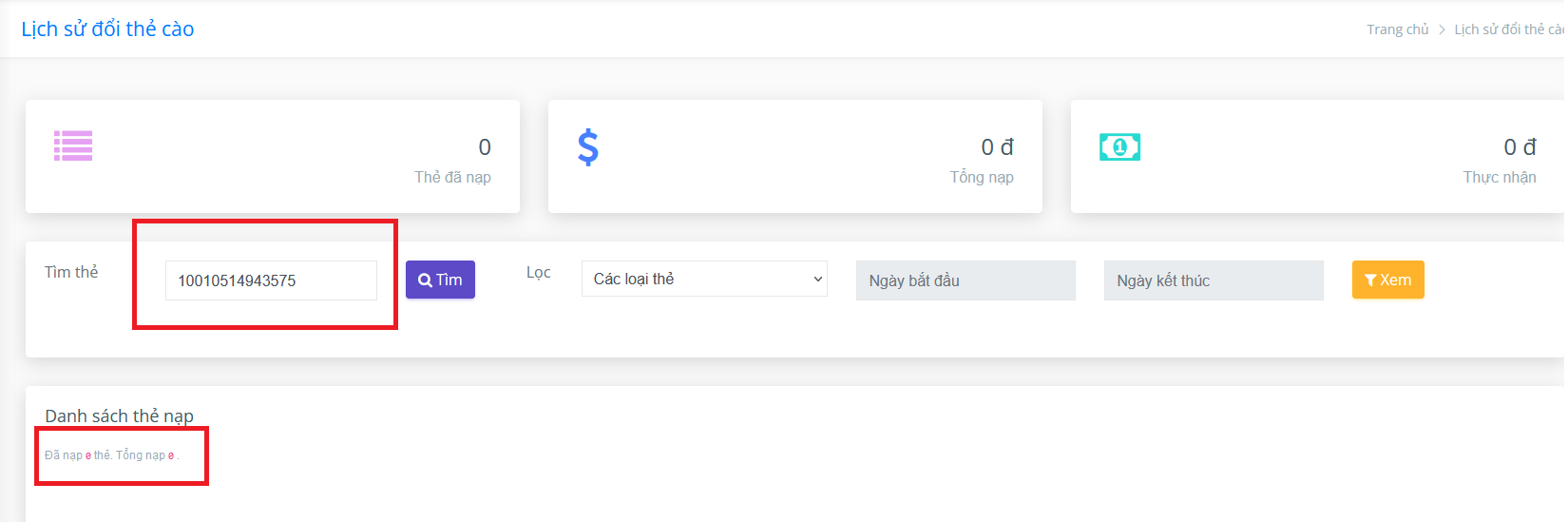Expand card type dropdown arrow
The height and width of the screenshot is (522, 1568).
point(817,280)
